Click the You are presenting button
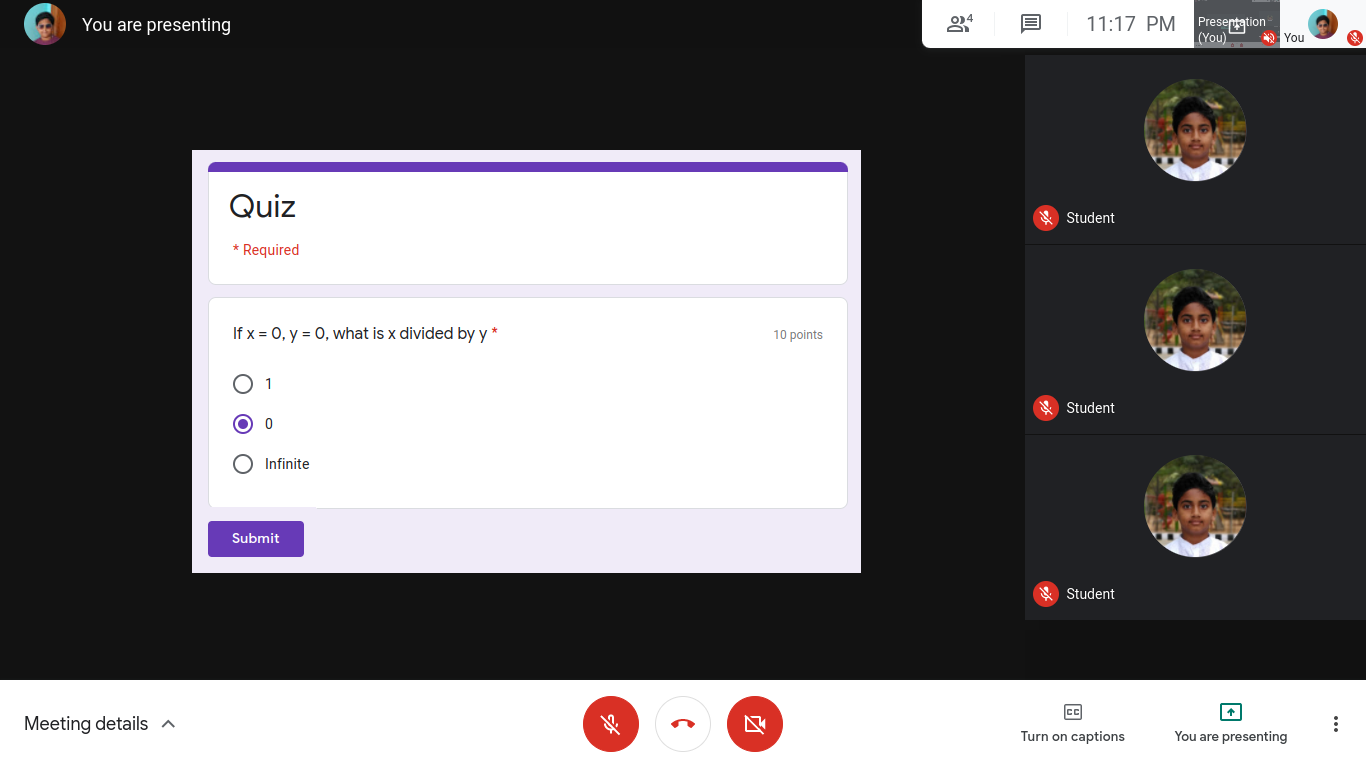1366x768 pixels. click(x=1230, y=723)
